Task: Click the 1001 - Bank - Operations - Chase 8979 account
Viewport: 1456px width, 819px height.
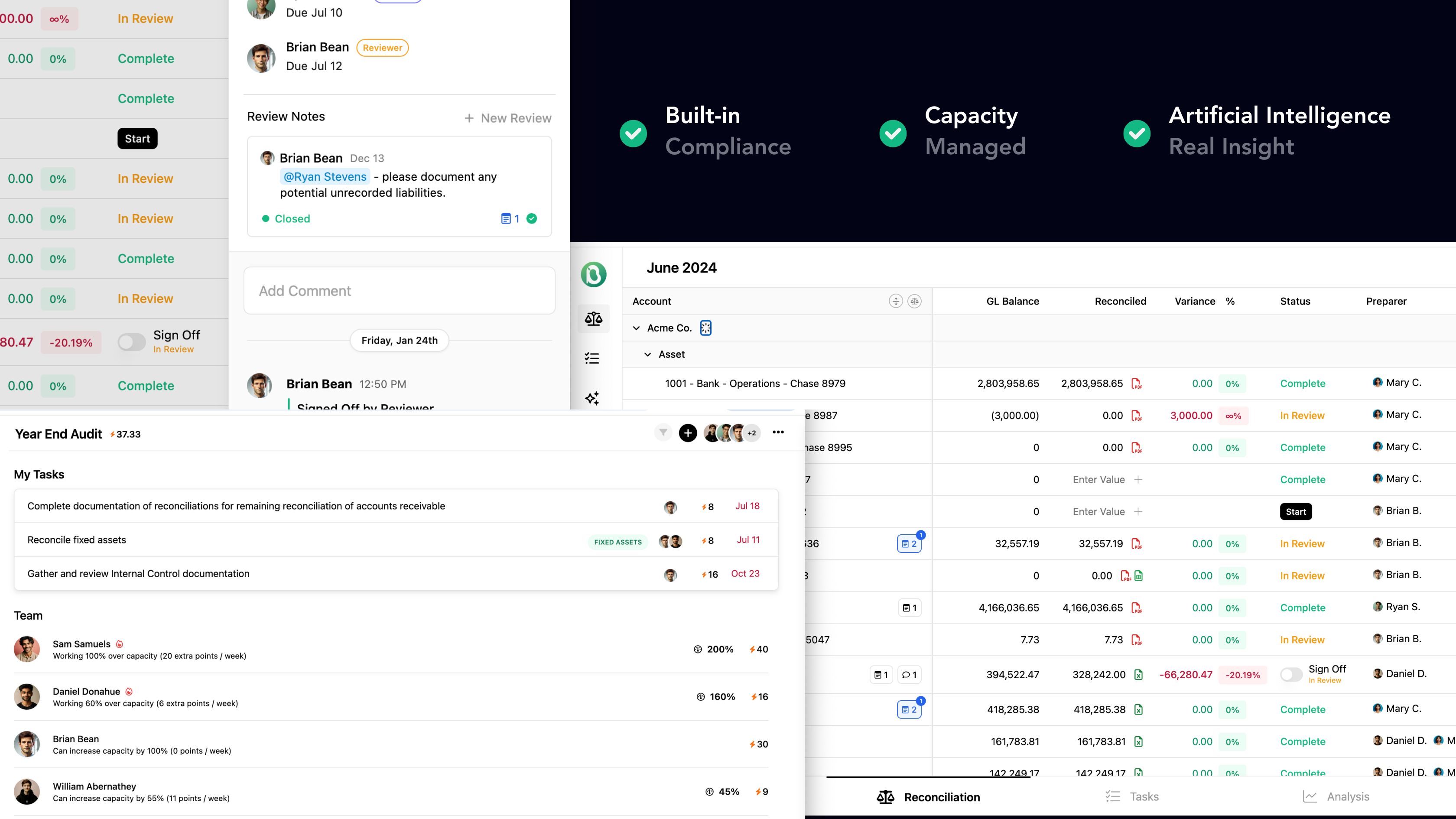Action: click(755, 384)
